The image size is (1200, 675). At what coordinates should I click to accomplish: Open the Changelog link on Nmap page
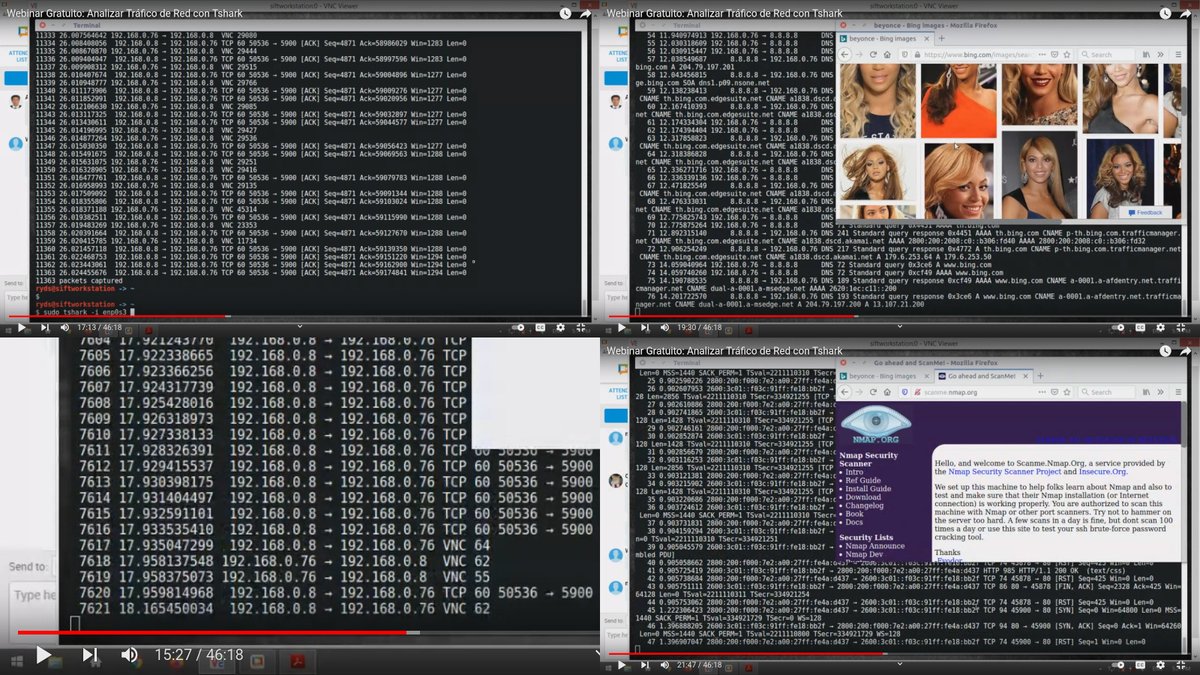(865, 506)
